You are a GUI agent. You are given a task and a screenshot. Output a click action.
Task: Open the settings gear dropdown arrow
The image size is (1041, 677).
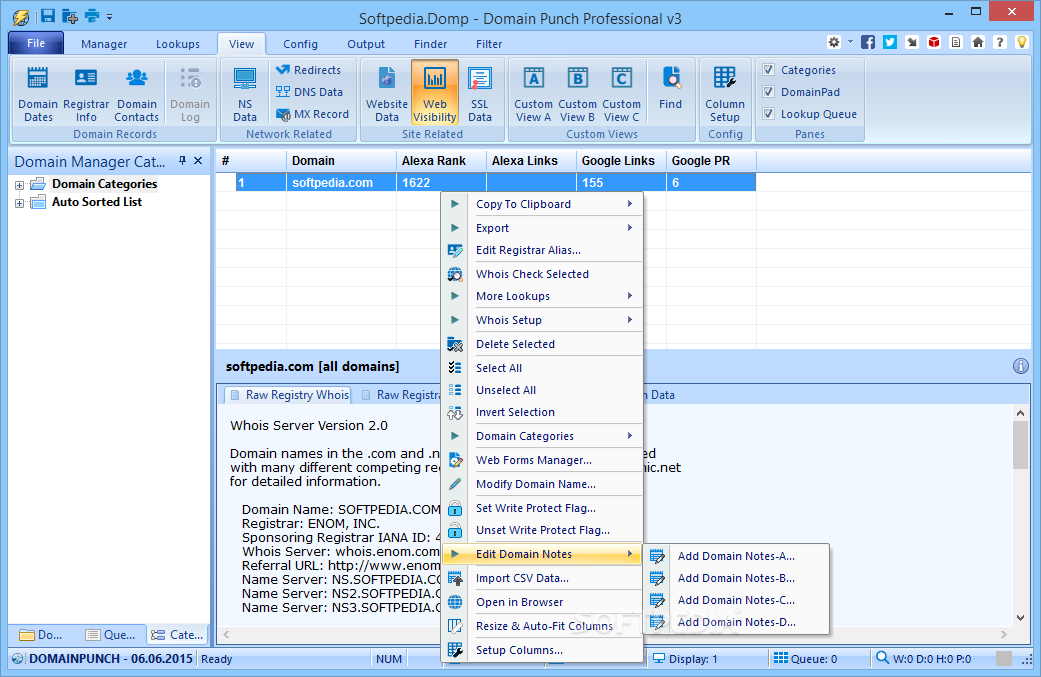850,42
